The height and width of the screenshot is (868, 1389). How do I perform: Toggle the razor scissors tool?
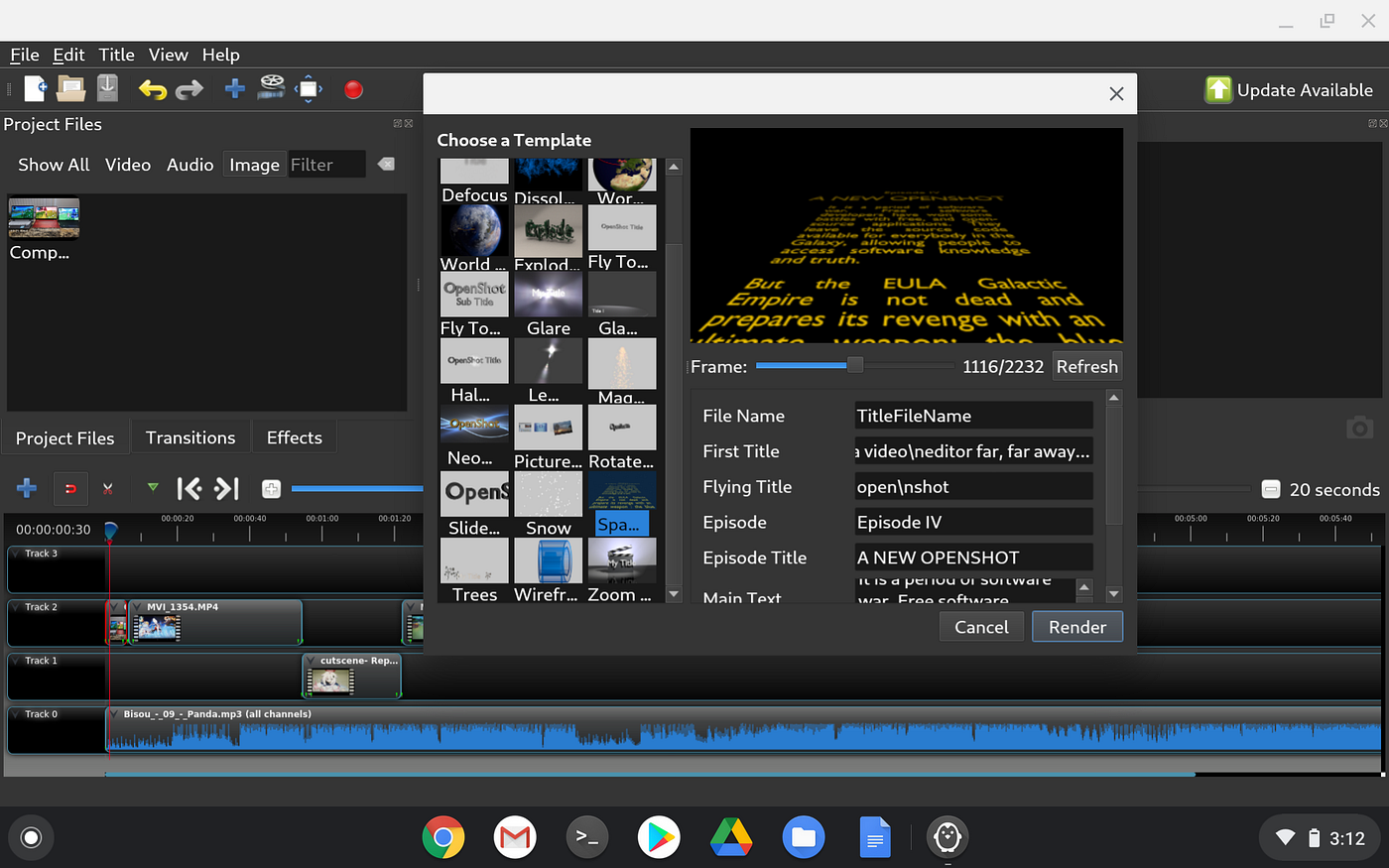[x=107, y=488]
